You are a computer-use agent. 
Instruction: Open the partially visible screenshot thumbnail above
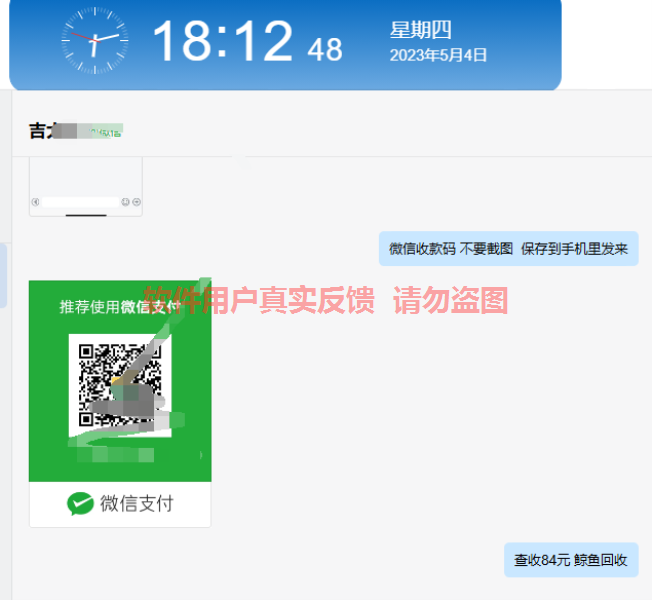pos(86,187)
